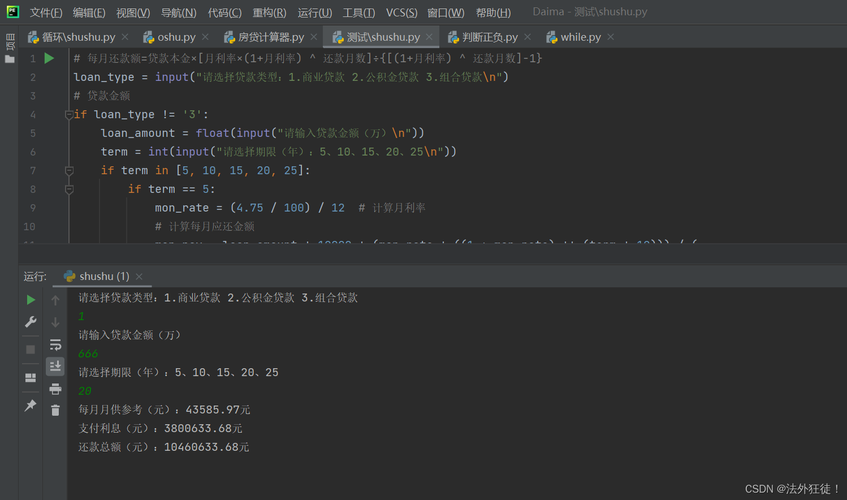Open the 代码(C) menu
This screenshot has width=847, height=500.
tap(225, 12)
